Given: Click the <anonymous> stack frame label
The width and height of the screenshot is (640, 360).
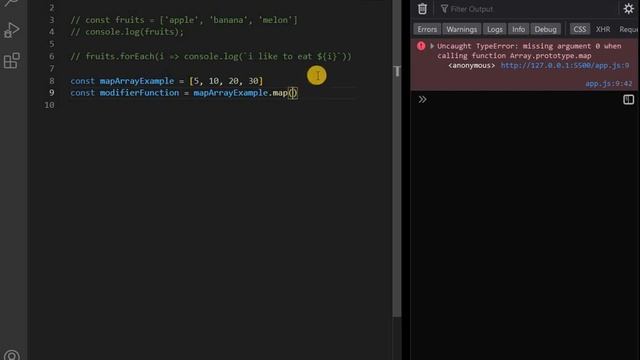Looking at the screenshot, I should [471, 65].
